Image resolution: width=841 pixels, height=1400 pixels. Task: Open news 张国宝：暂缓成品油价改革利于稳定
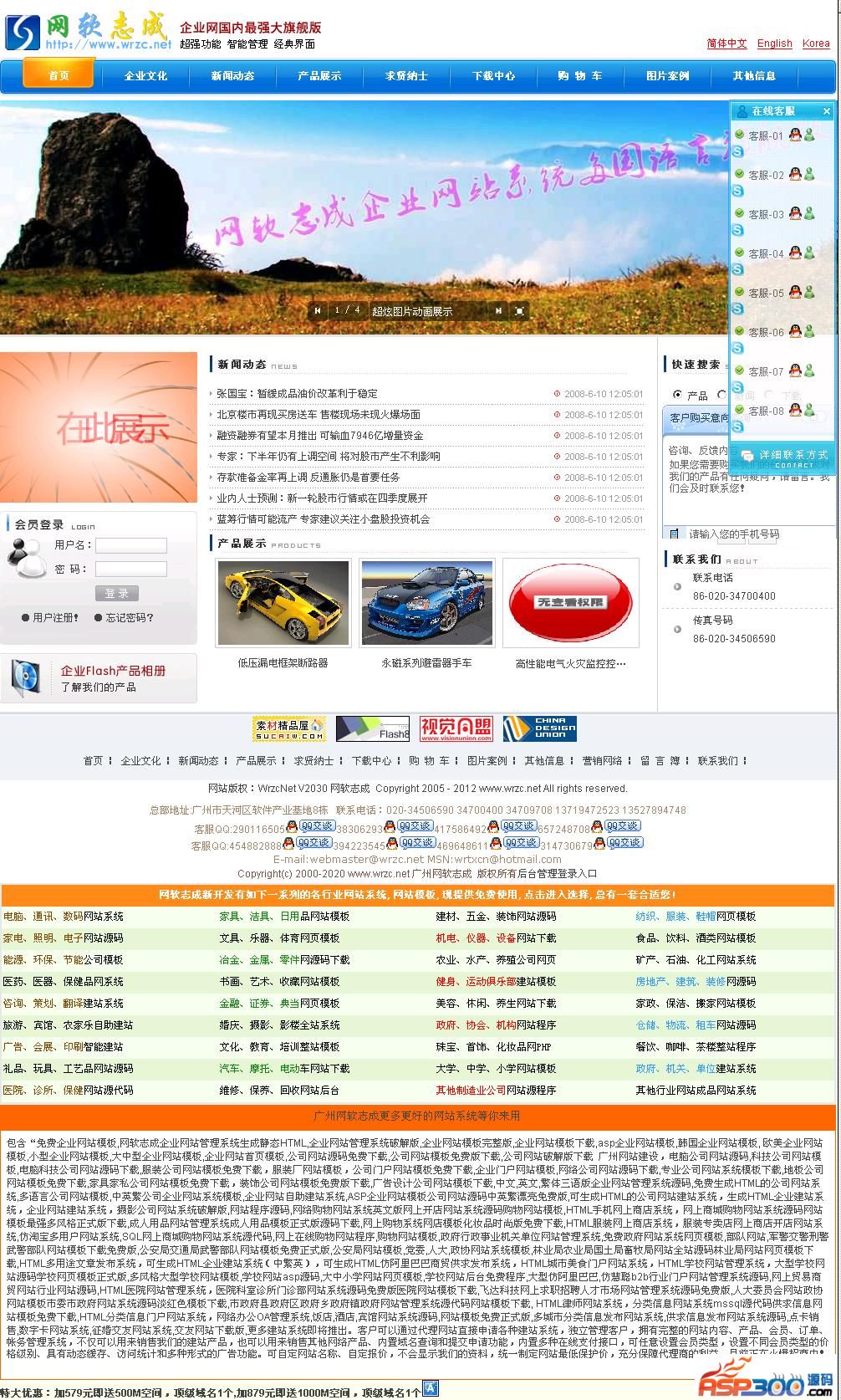point(297,393)
